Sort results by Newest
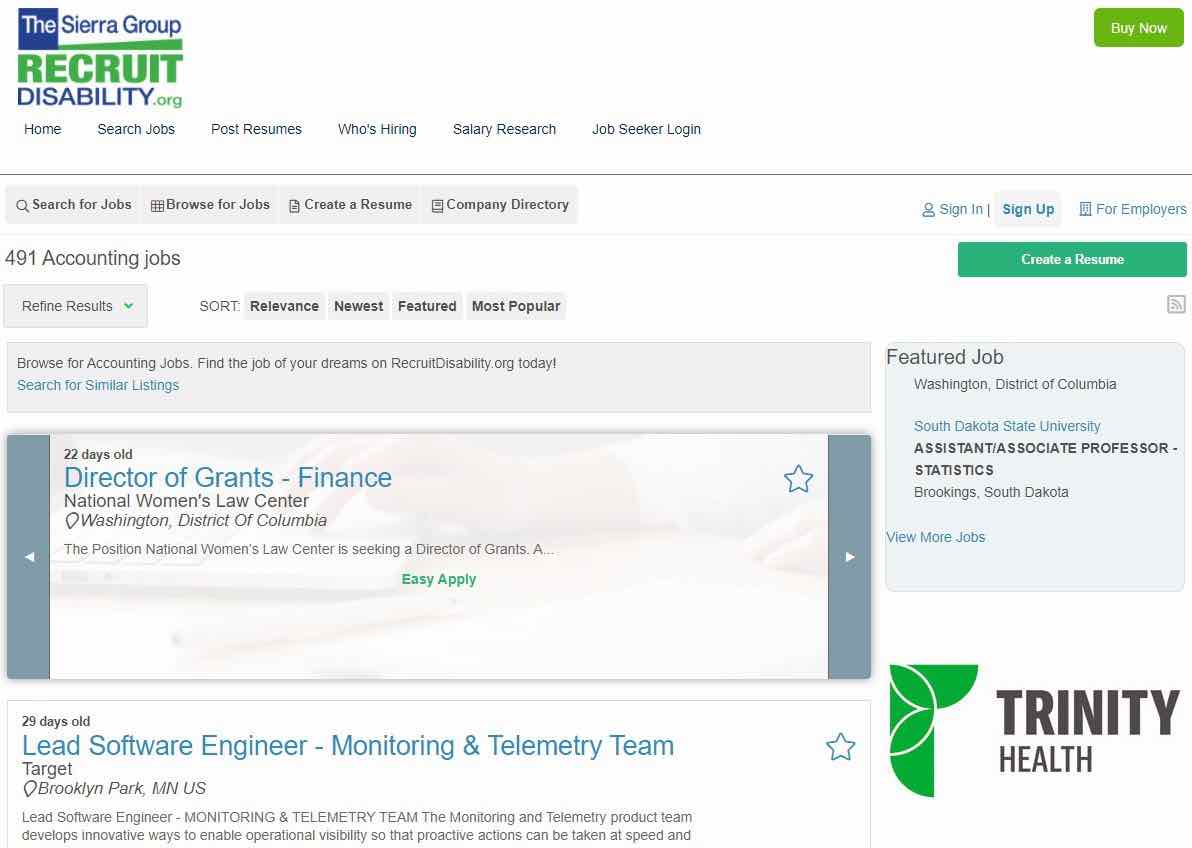The height and width of the screenshot is (848, 1192). tap(358, 306)
